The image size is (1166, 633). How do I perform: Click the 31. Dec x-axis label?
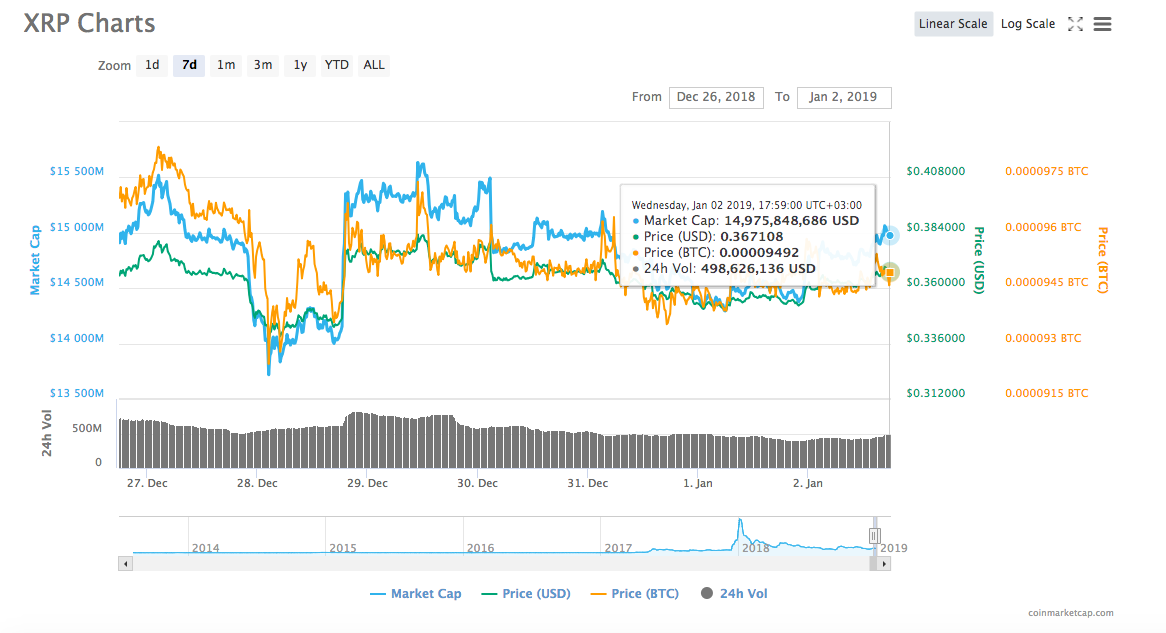tap(587, 483)
